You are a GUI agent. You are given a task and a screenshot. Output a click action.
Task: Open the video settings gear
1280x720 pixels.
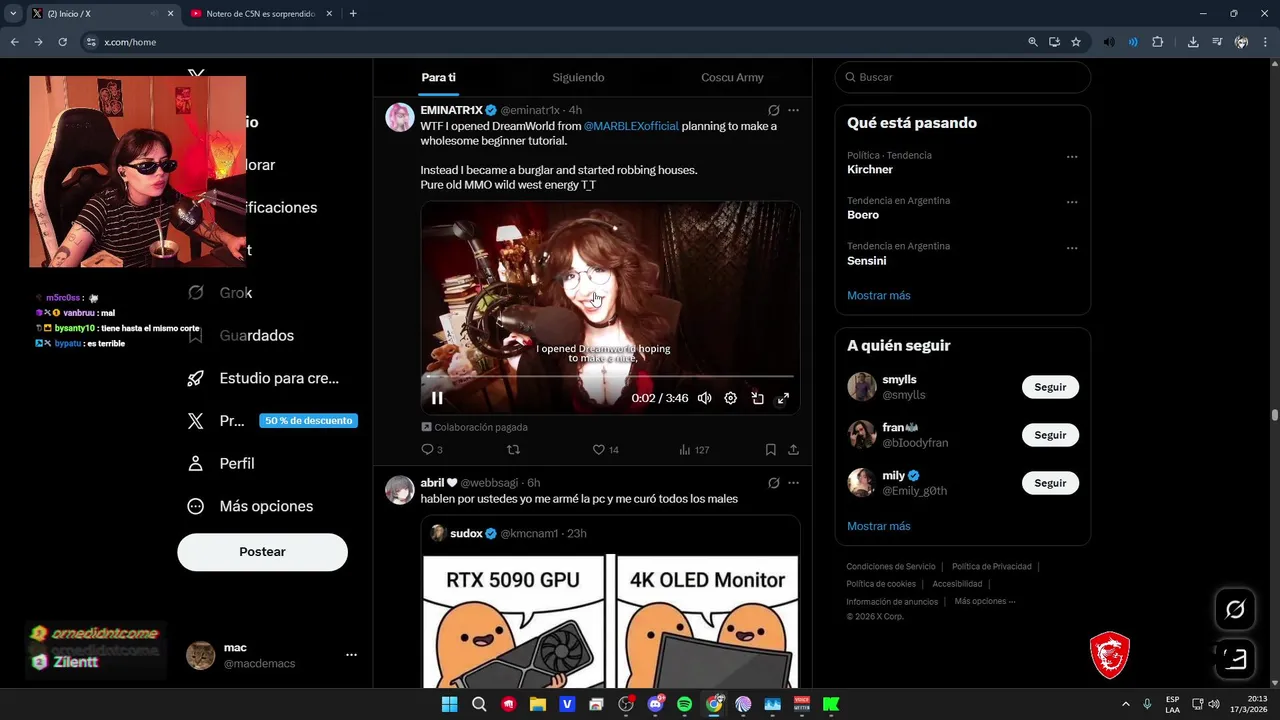coord(731,398)
